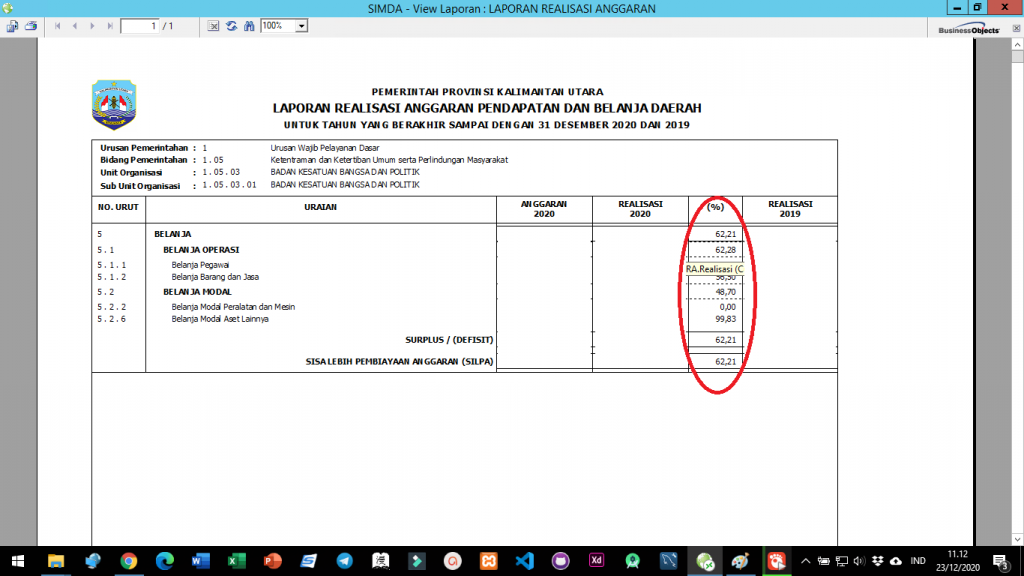Close the SIMDA report window

[1001, 8]
